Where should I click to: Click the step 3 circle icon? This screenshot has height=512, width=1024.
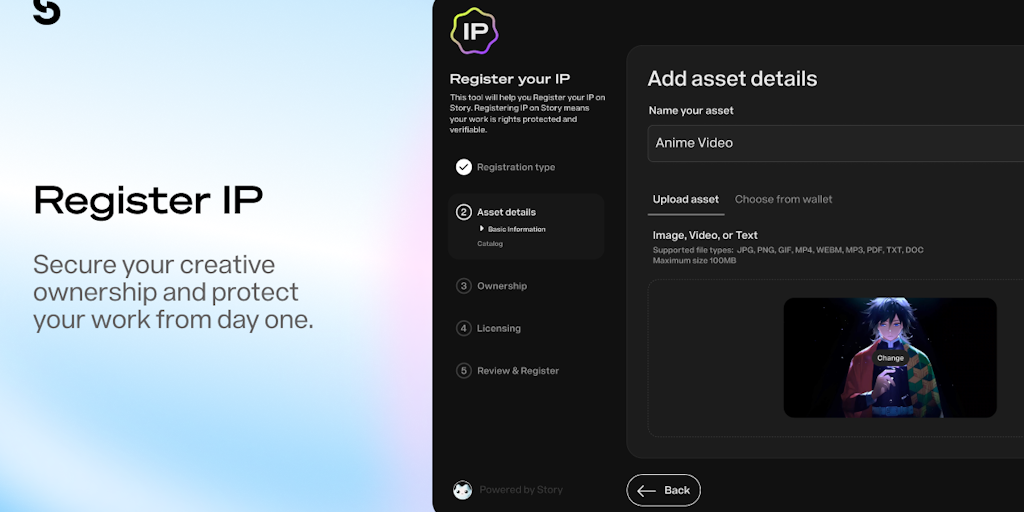pyautogui.click(x=464, y=286)
